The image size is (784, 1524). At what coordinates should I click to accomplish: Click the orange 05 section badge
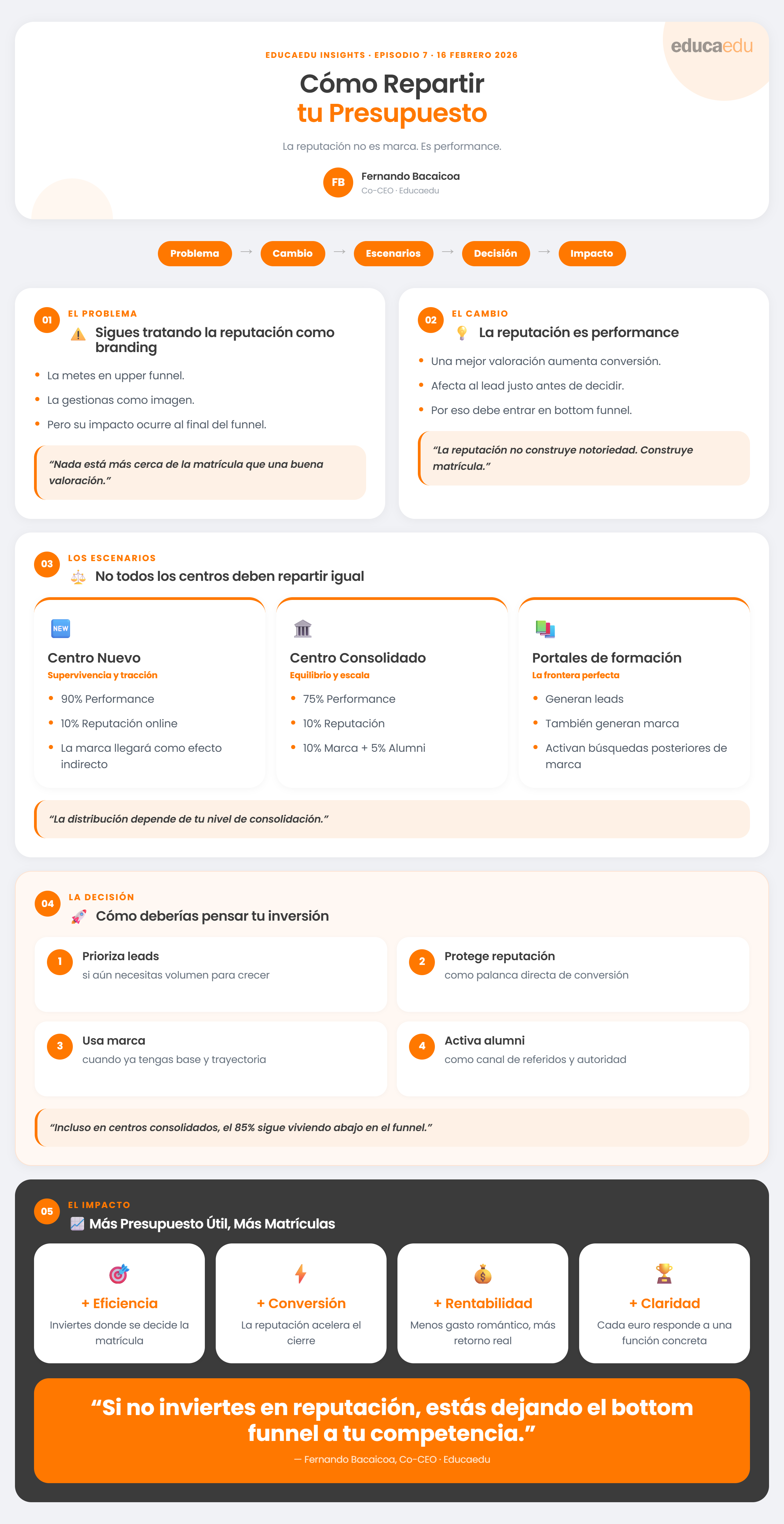tap(47, 1211)
